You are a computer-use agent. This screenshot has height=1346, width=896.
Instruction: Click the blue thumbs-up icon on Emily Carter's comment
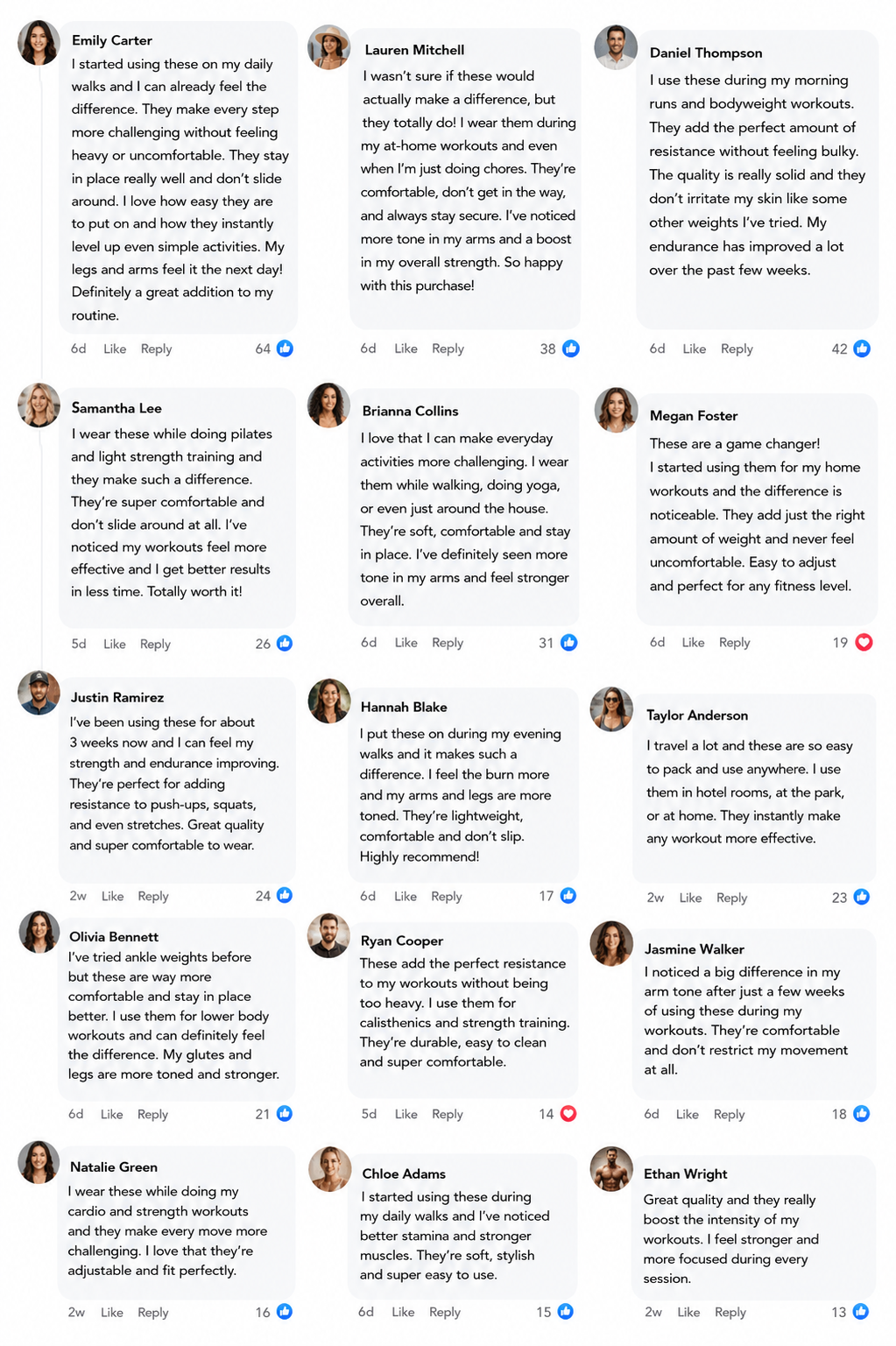[x=285, y=349]
